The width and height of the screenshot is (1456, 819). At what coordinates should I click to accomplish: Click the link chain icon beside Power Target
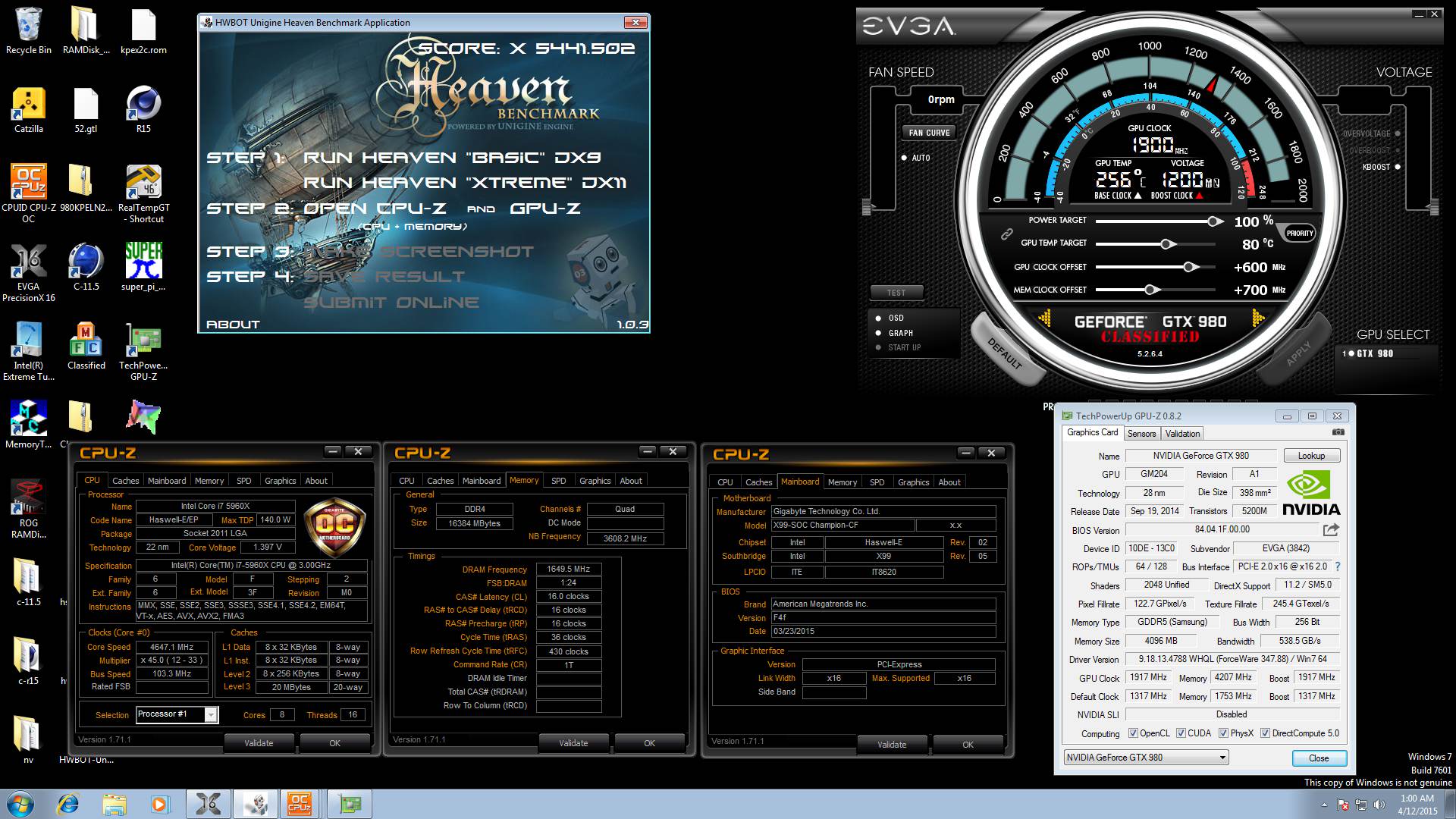click(x=1006, y=234)
